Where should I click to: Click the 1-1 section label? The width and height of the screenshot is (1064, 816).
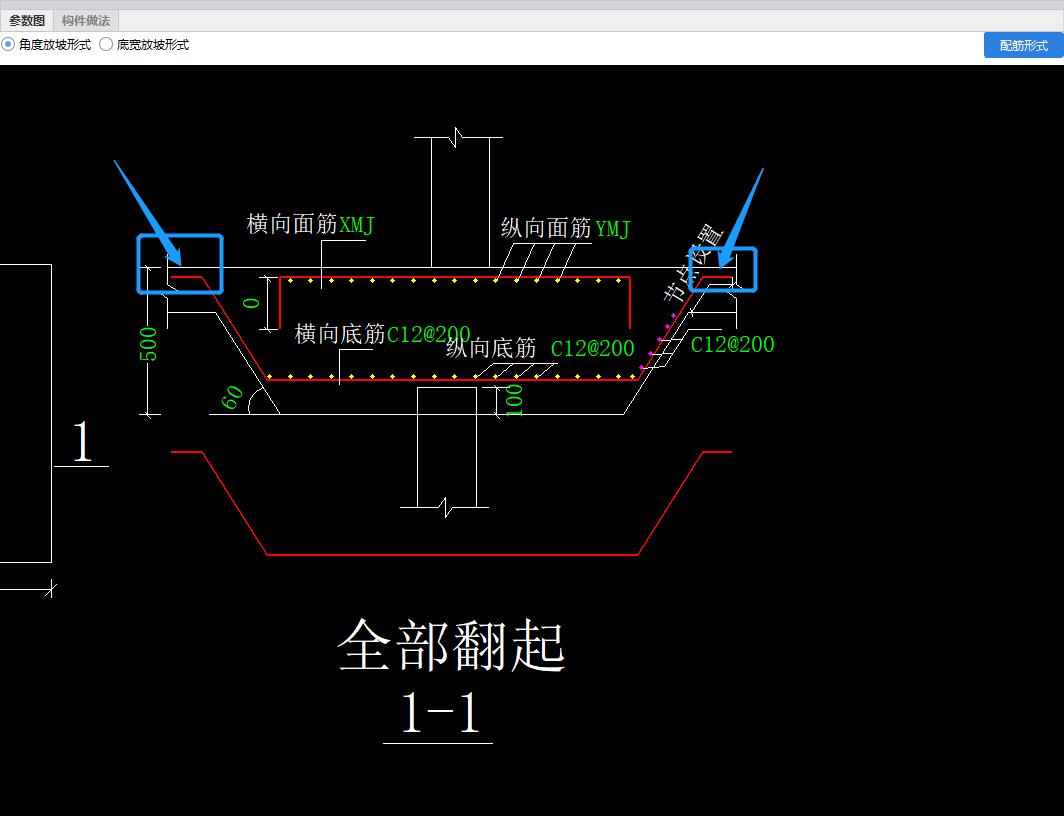point(441,712)
